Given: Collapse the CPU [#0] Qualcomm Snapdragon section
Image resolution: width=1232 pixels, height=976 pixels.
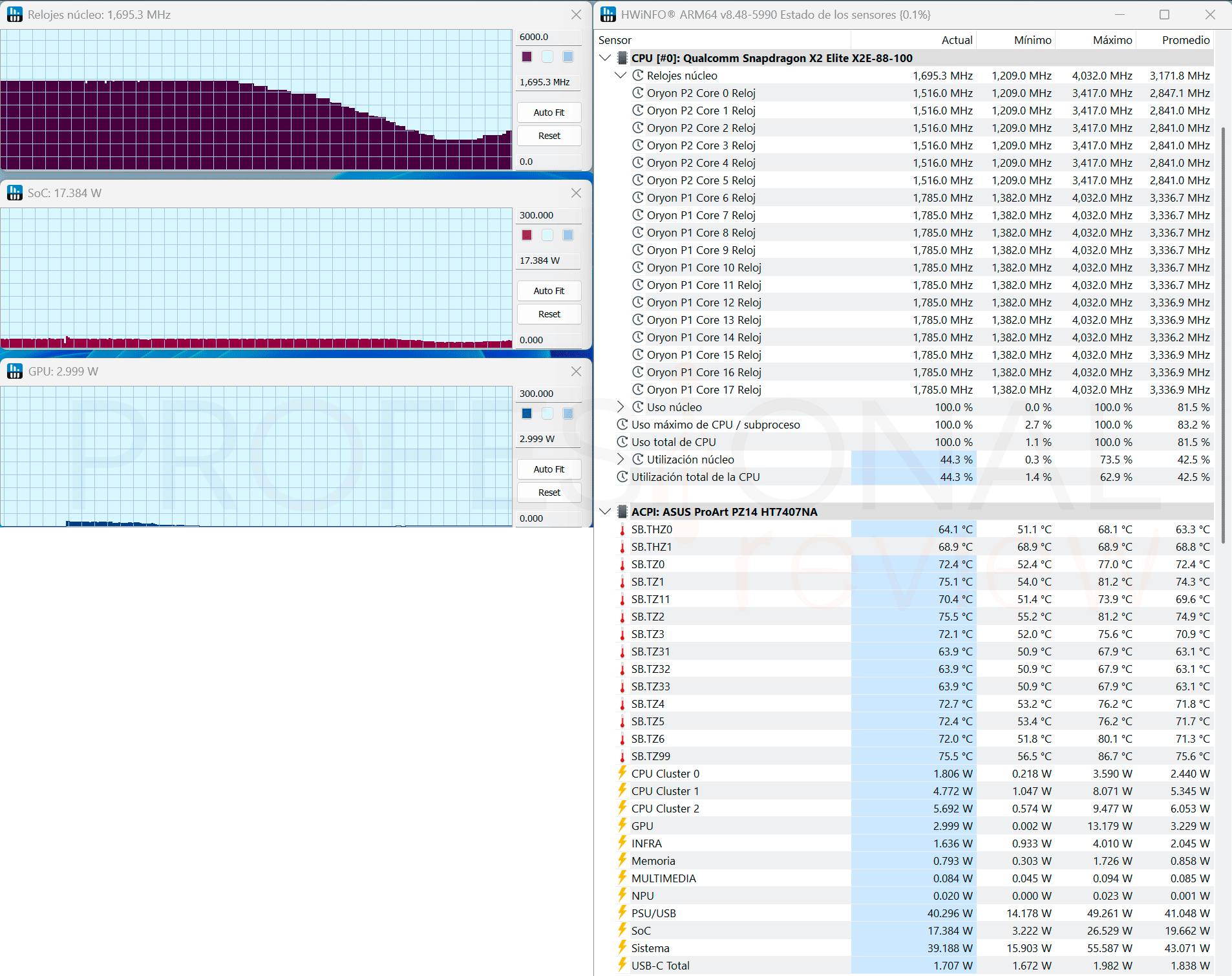Looking at the screenshot, I should (x=605, y=58).
